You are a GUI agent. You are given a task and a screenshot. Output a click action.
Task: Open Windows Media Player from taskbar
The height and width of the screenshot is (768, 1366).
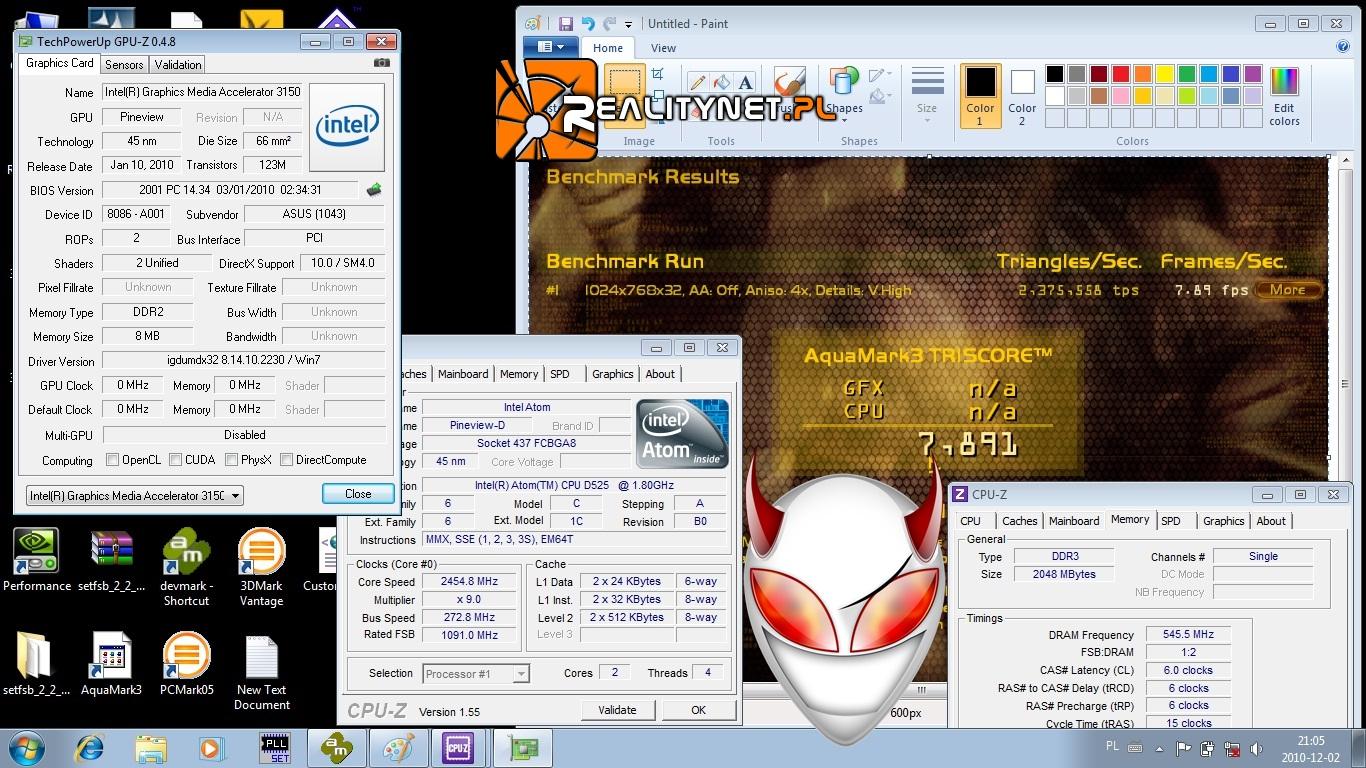(211, 748)
